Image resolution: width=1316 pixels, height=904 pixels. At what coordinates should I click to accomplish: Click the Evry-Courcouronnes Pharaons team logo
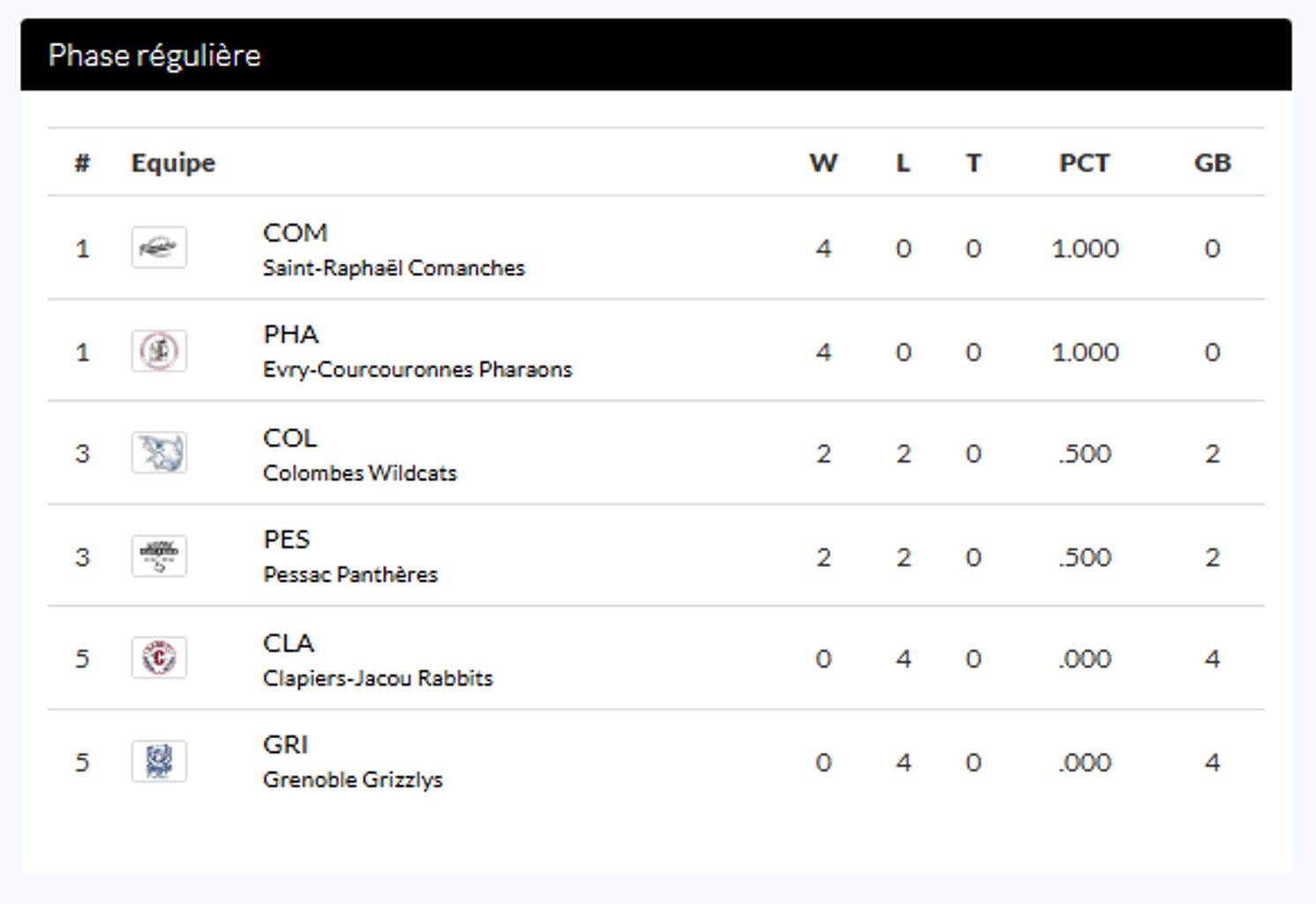[159, 351]
